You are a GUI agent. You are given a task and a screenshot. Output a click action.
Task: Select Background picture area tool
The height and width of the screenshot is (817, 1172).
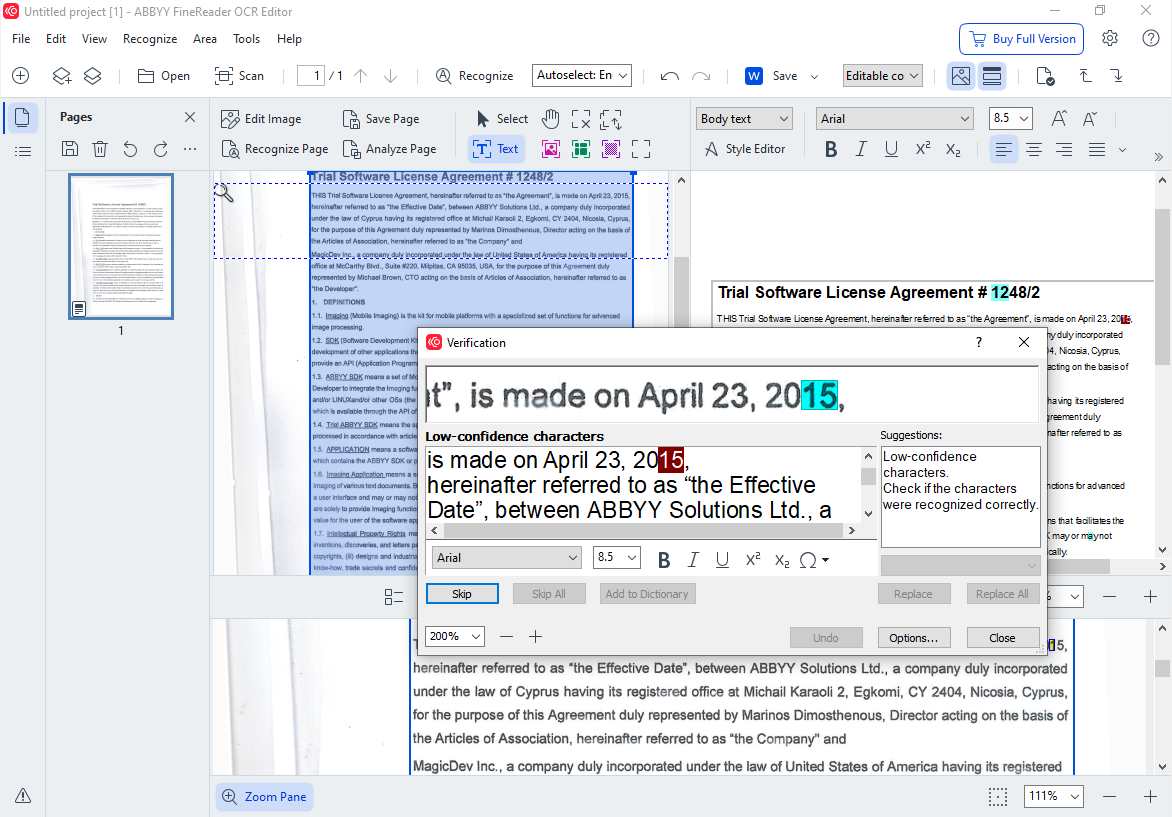click(611, 149)
